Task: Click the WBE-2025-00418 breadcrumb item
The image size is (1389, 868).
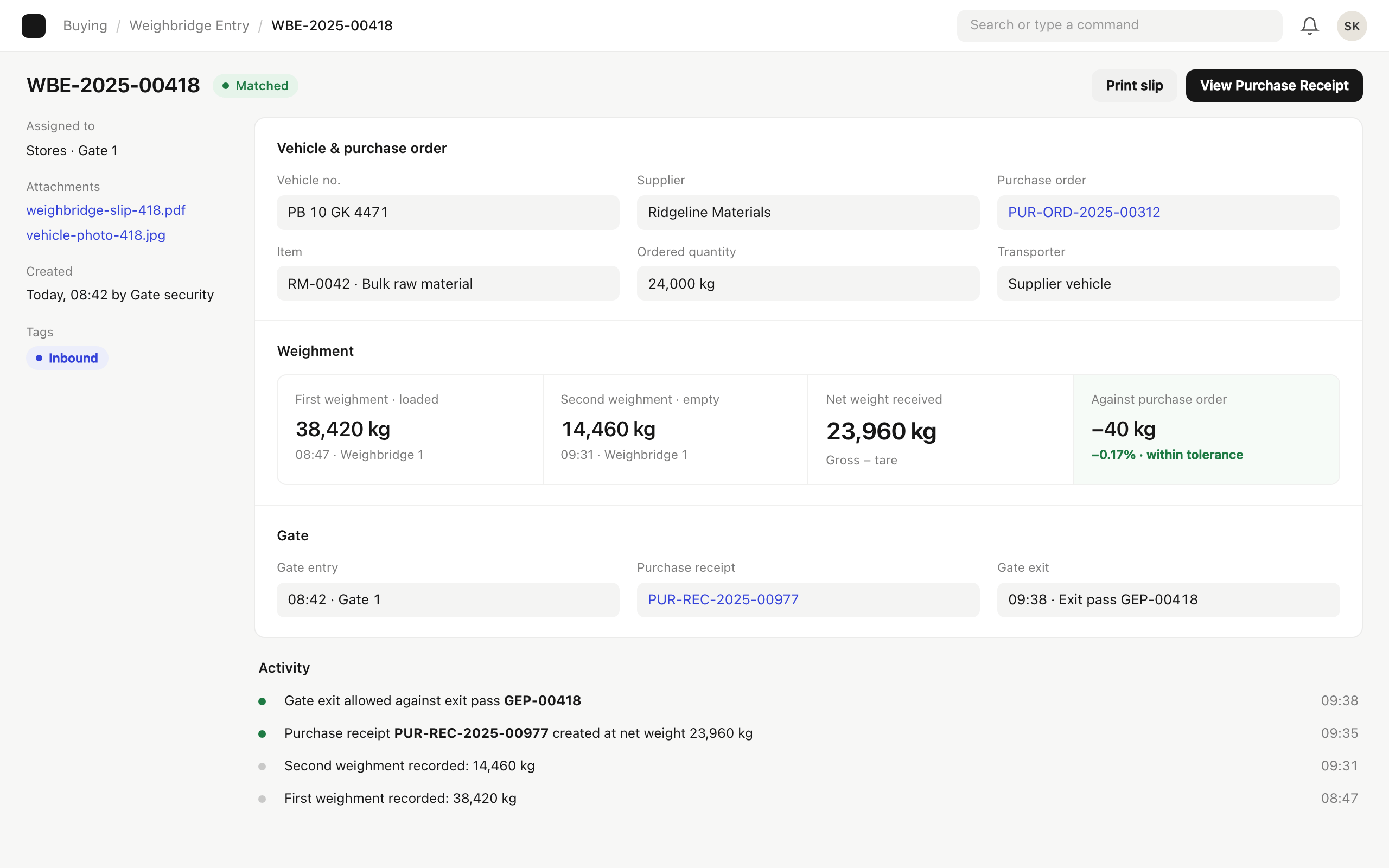Action: pos(332,26)
